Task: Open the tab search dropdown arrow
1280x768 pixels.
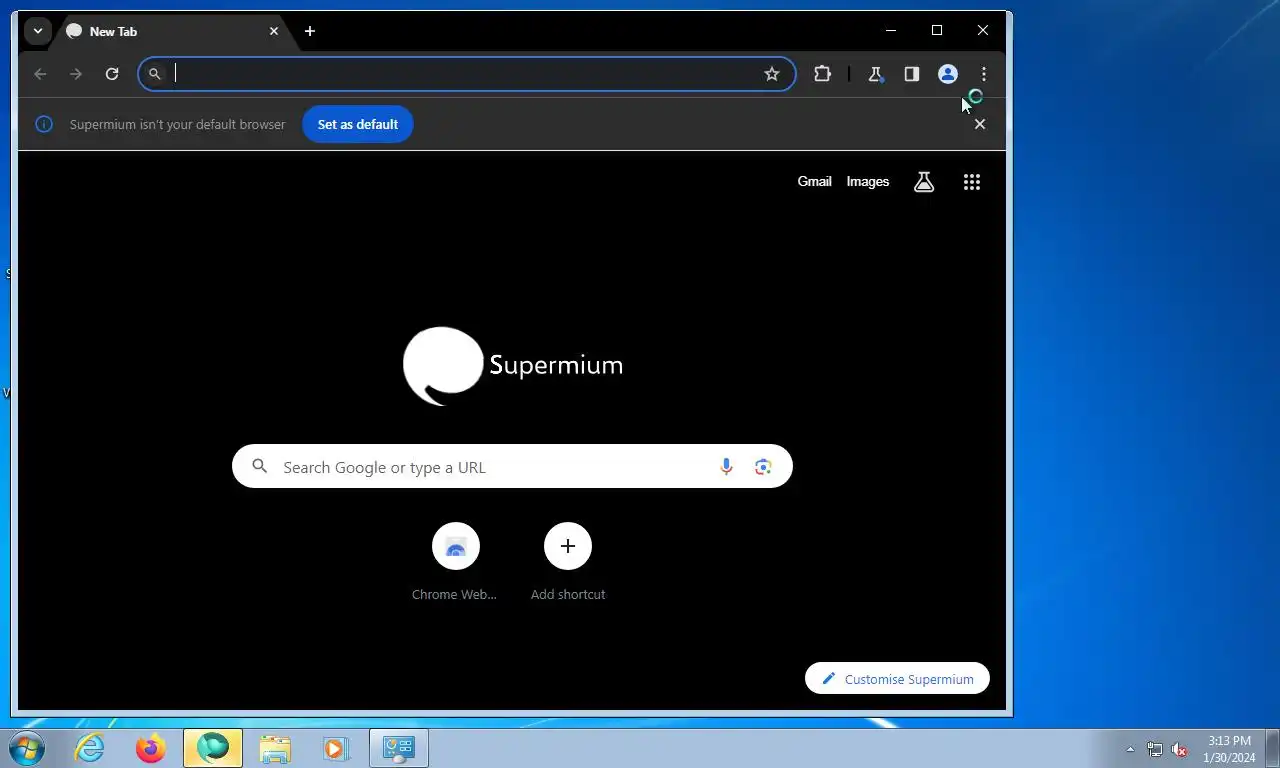Action: click(x=37, y=31)
